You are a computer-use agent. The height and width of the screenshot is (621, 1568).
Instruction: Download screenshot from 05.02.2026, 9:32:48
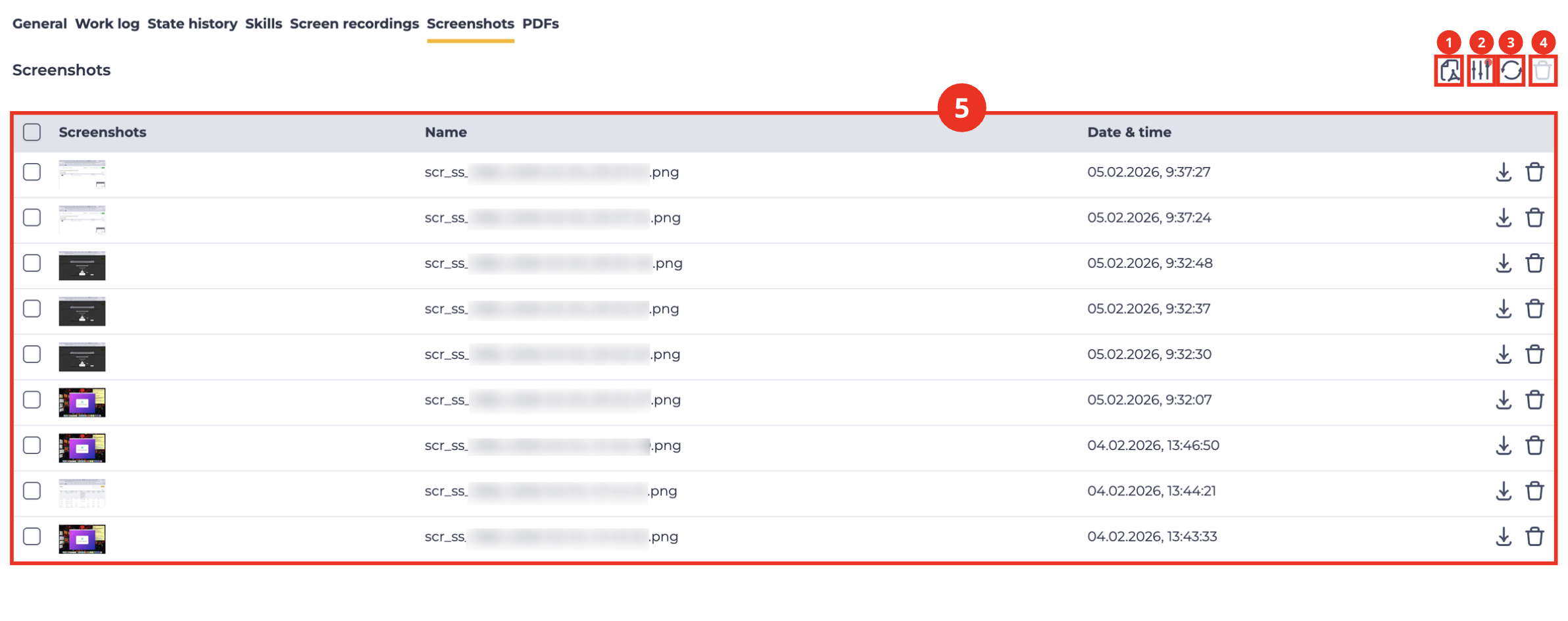click(x=1504, y=263)
